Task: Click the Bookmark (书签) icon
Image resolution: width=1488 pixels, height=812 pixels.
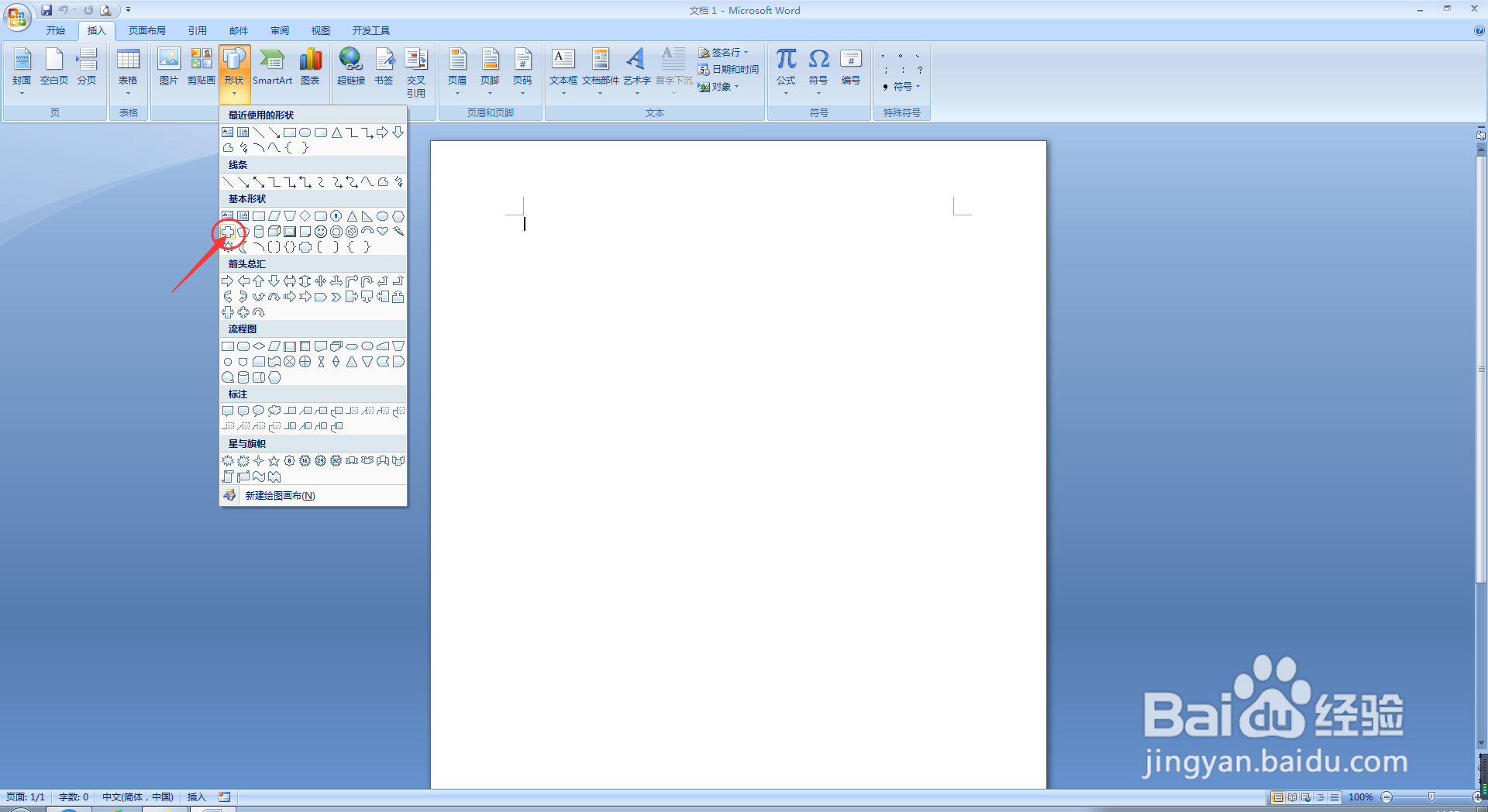Action: 384,67
